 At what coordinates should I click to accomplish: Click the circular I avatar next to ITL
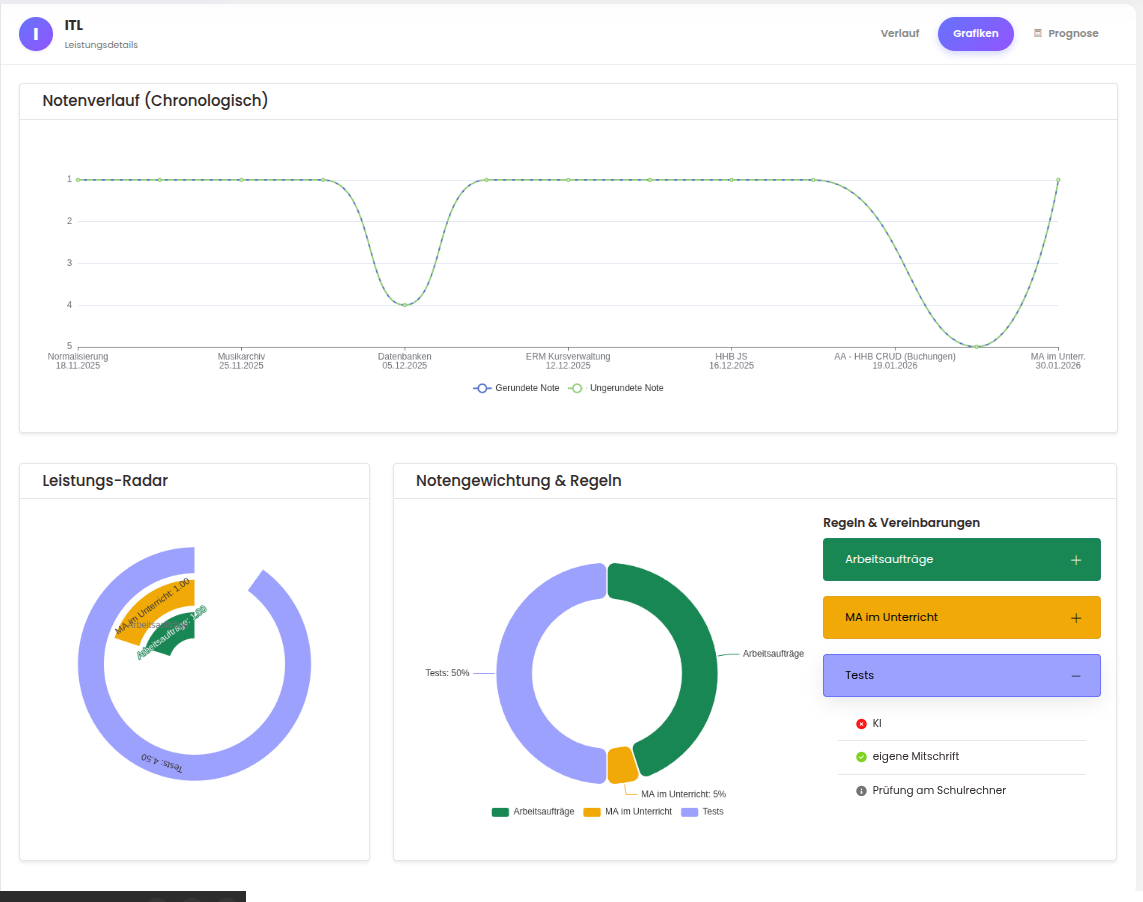[36, 33]
